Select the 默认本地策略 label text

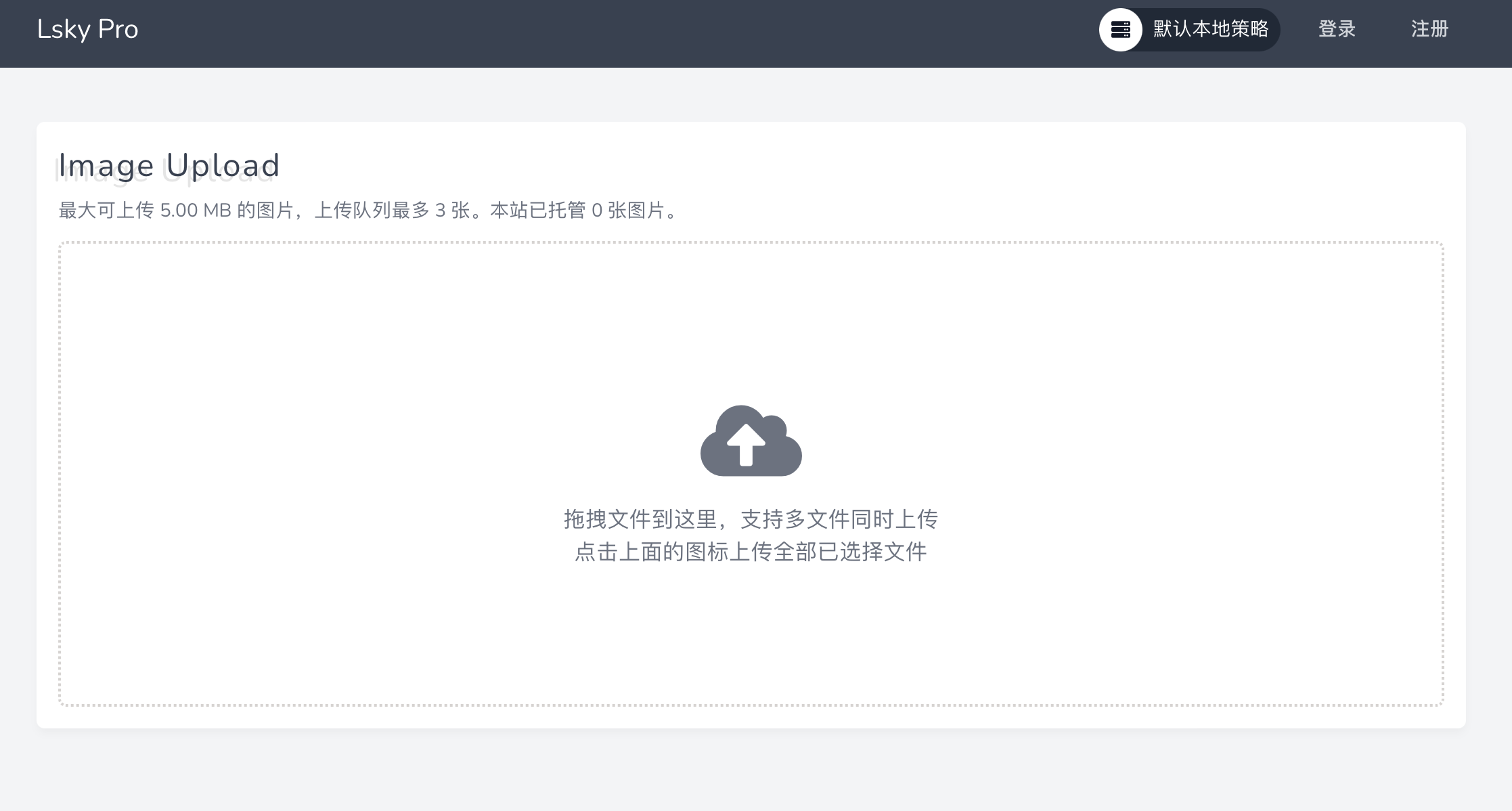click(1211, 29)
